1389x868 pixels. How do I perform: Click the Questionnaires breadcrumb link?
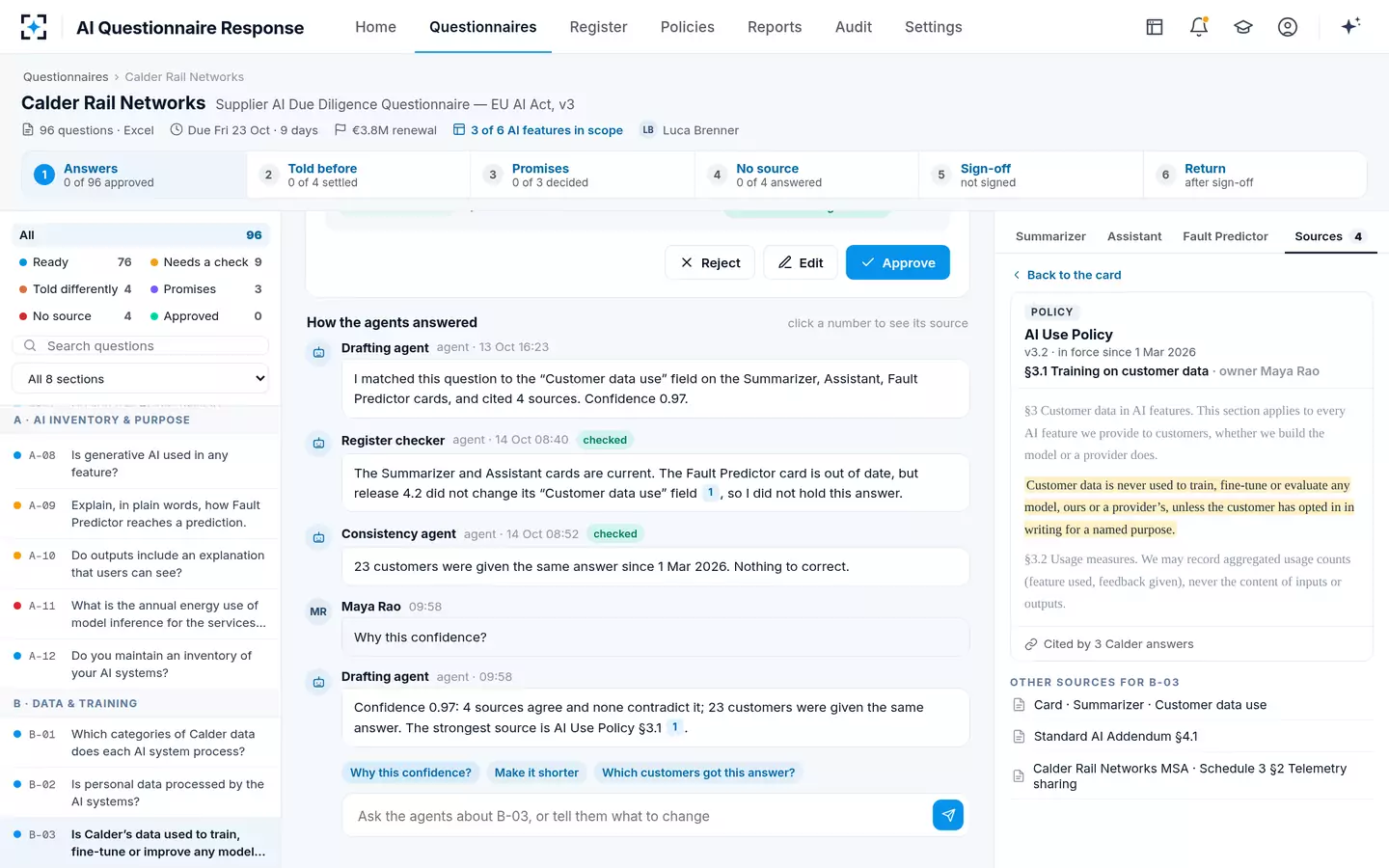point(66,77)
